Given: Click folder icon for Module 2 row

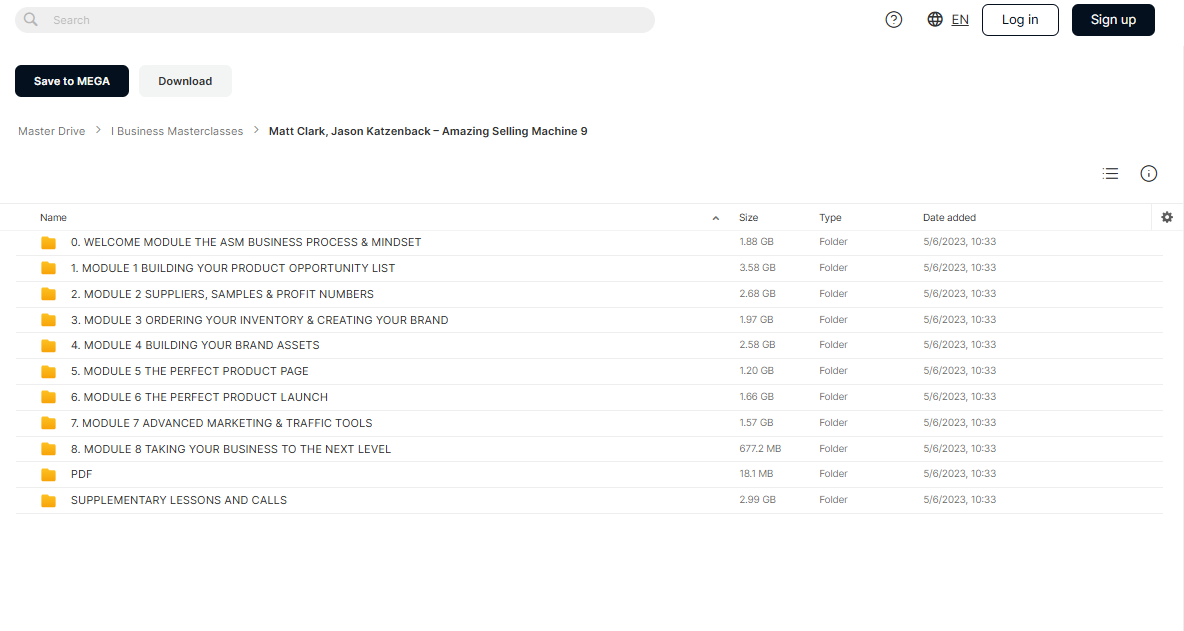Looking at the screenshot, I should pos(48,294).
